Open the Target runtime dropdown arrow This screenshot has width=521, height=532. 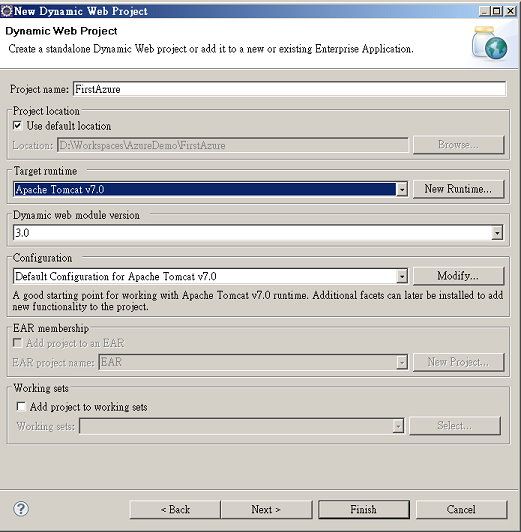402,189
